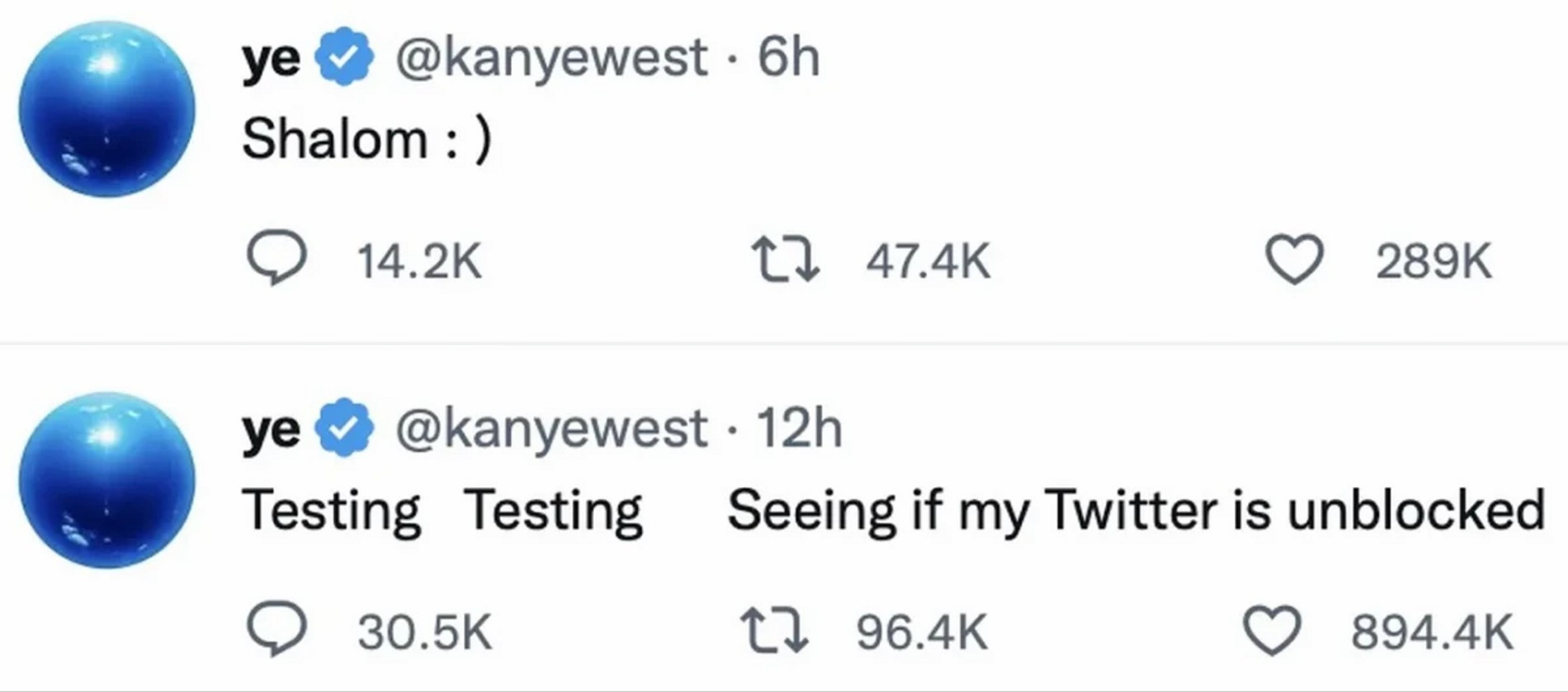Click the @kanyewest handle on the Shalom tweet
The height and width of the screenshot is (692, 1568).
pyautogui.click(x=550, y=58)
